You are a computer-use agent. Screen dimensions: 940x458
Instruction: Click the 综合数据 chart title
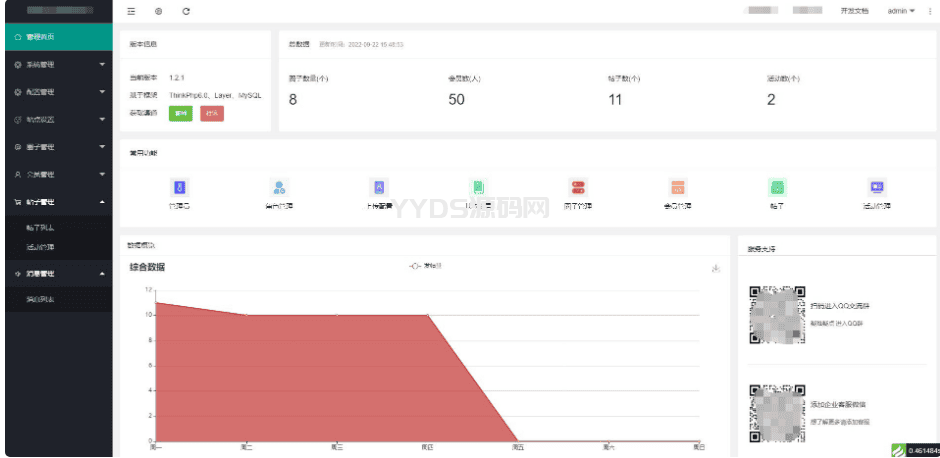147,267
